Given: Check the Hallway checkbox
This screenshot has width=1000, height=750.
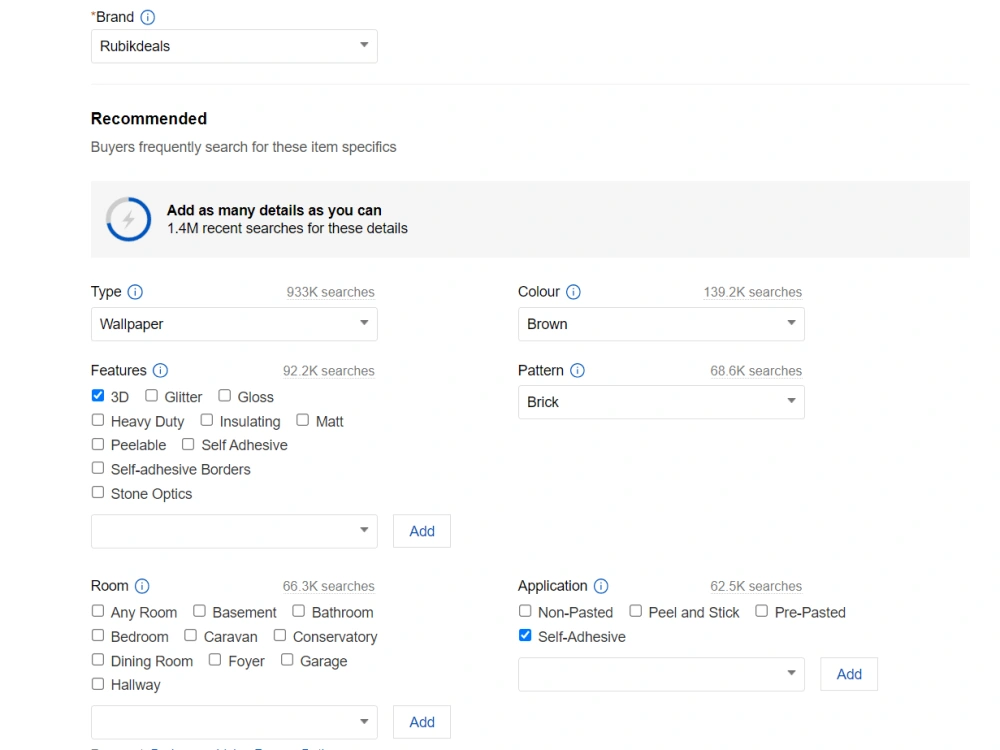Looking at the screenshot, I should click(x=98, y=684).
